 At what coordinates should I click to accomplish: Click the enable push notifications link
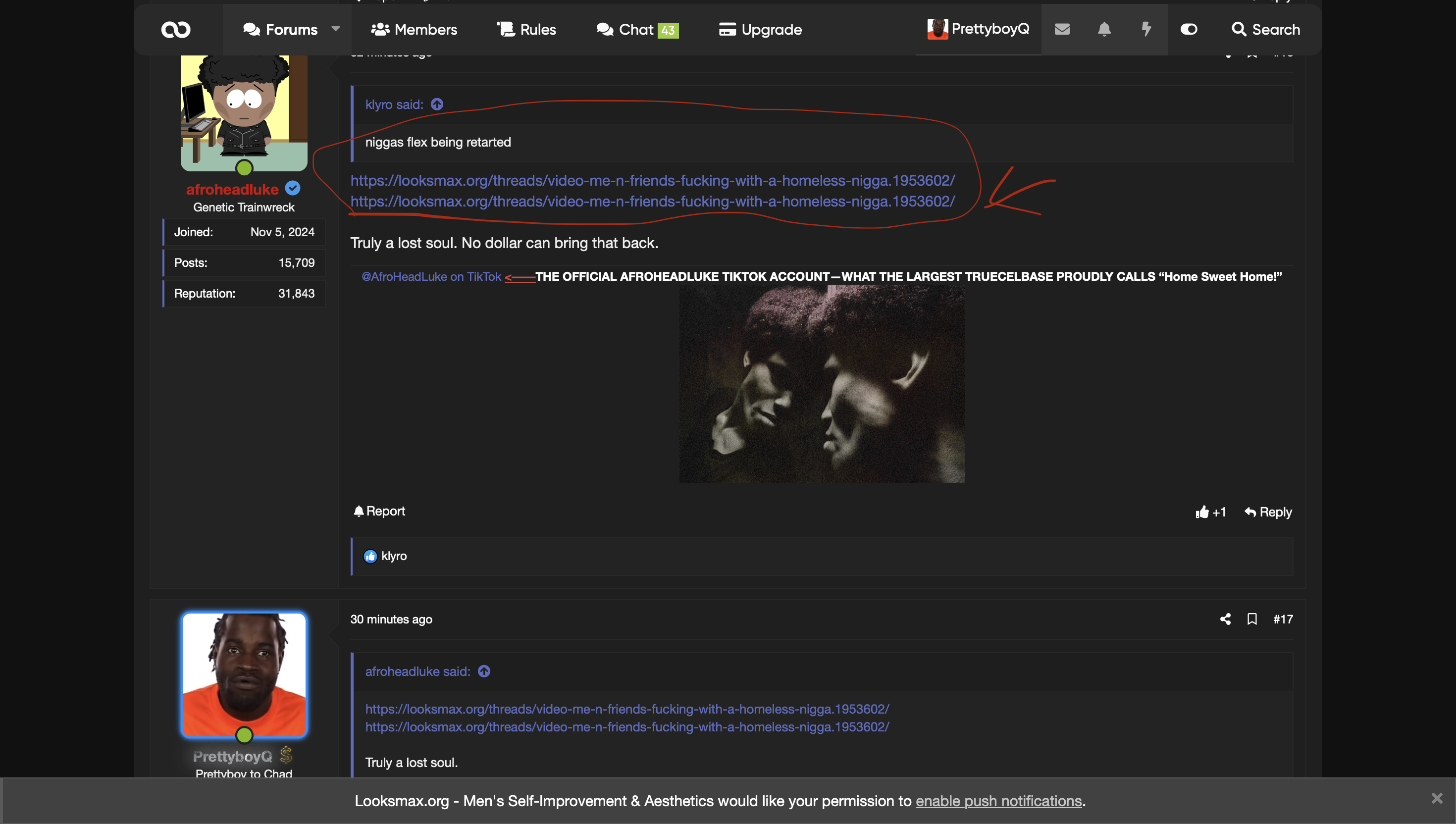pyautogui.click(x=998, y=801)
